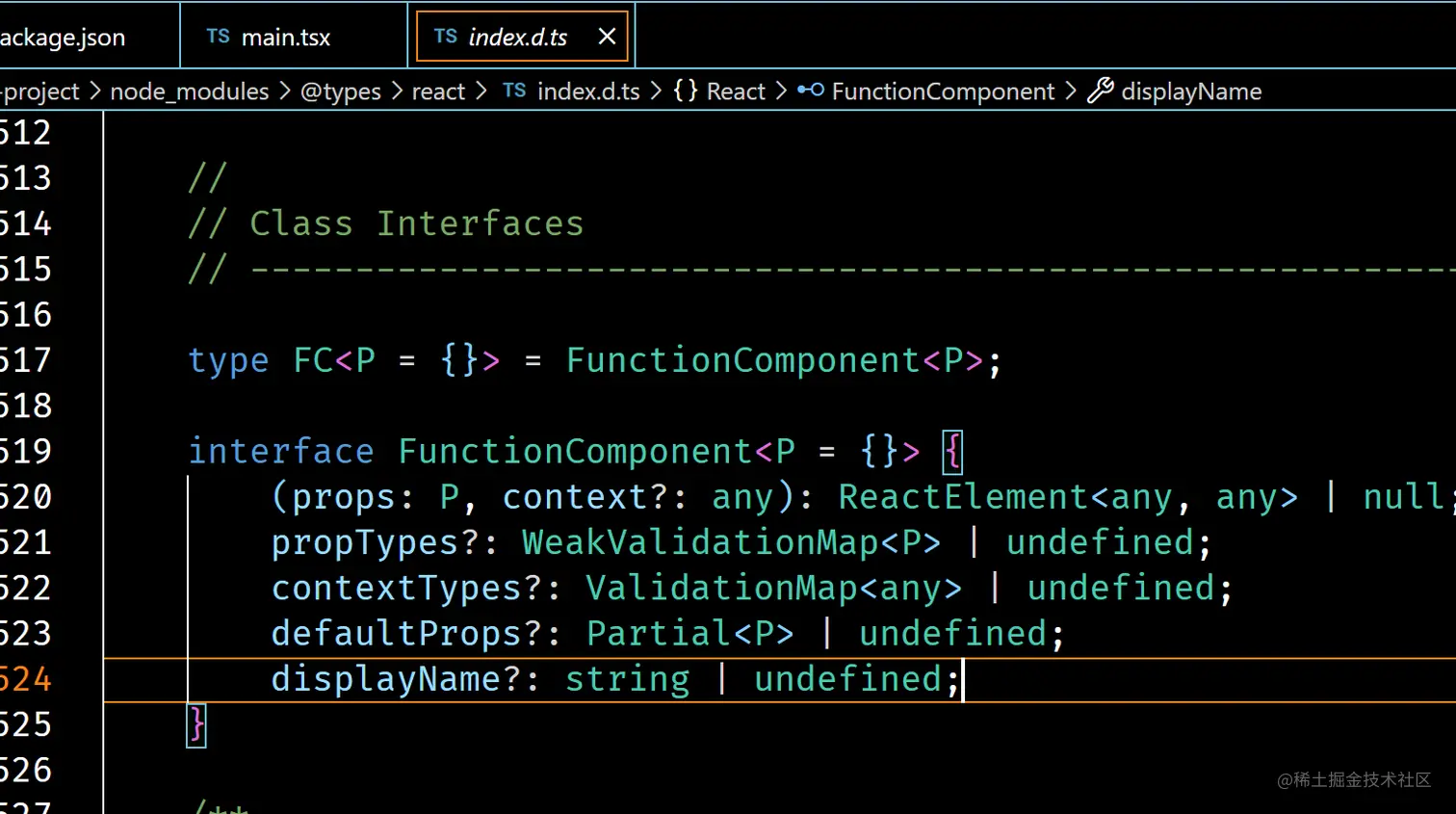Click index.d.ts breadcrumb file
Viewport: 1456px width, 814px height.
tap(588, 92)
